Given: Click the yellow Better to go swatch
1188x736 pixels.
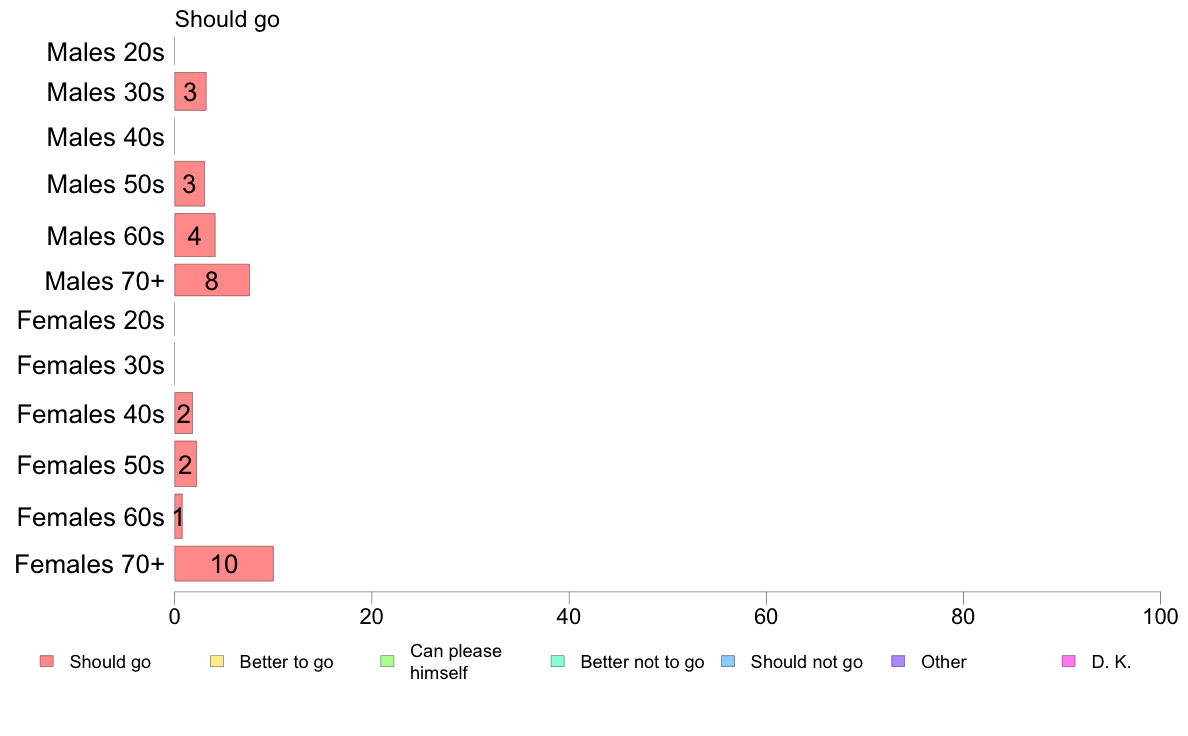Looking at the screenshot, I should pos(217,661).
